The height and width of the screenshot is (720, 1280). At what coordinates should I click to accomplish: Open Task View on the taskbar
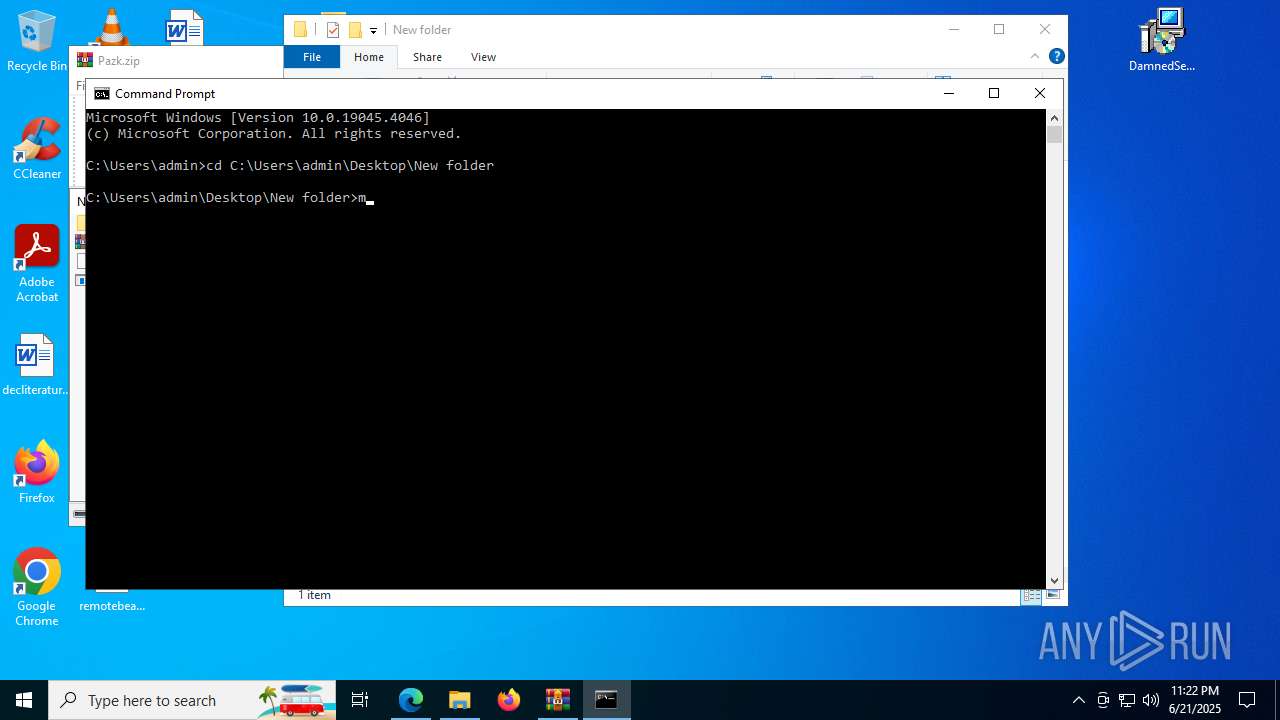coord(360,700)
